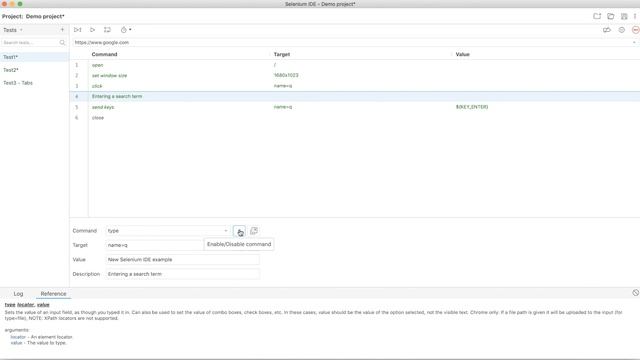Screen dimensions: 640x360
Task: Select Entering a search term row
Action: pyautogui.click(x=355, y=96)
